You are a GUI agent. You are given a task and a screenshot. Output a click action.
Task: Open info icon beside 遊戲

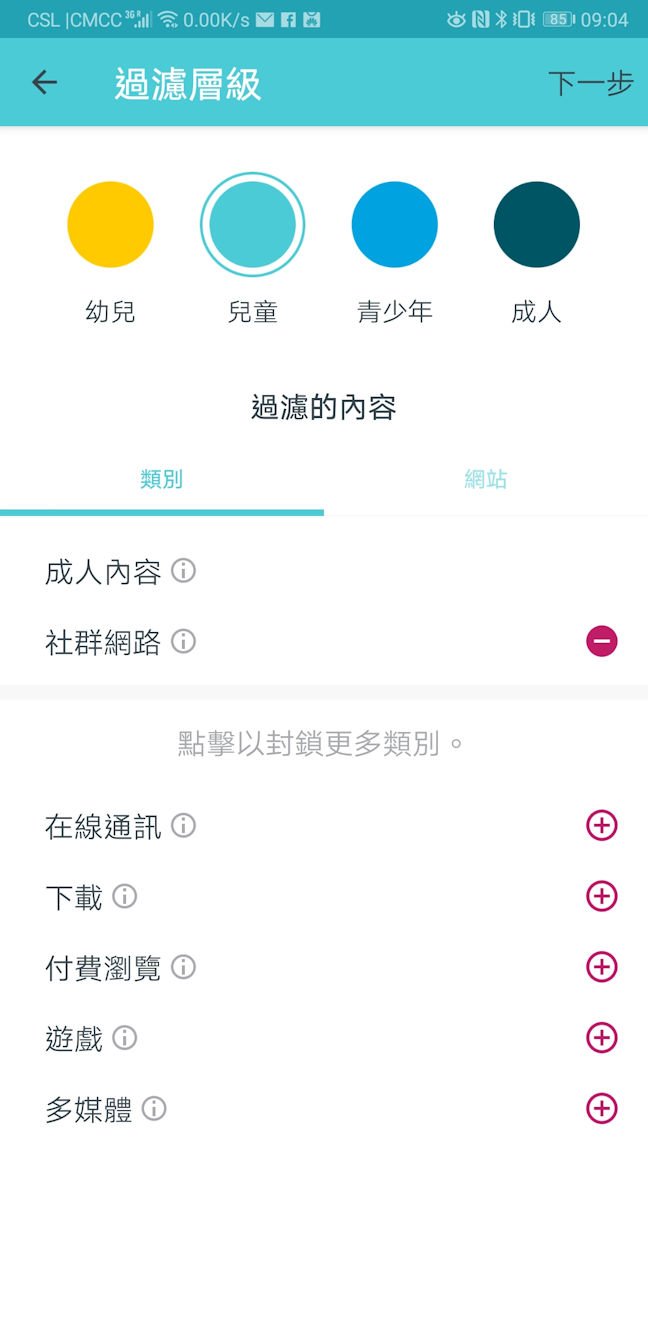coord(124,1038)
